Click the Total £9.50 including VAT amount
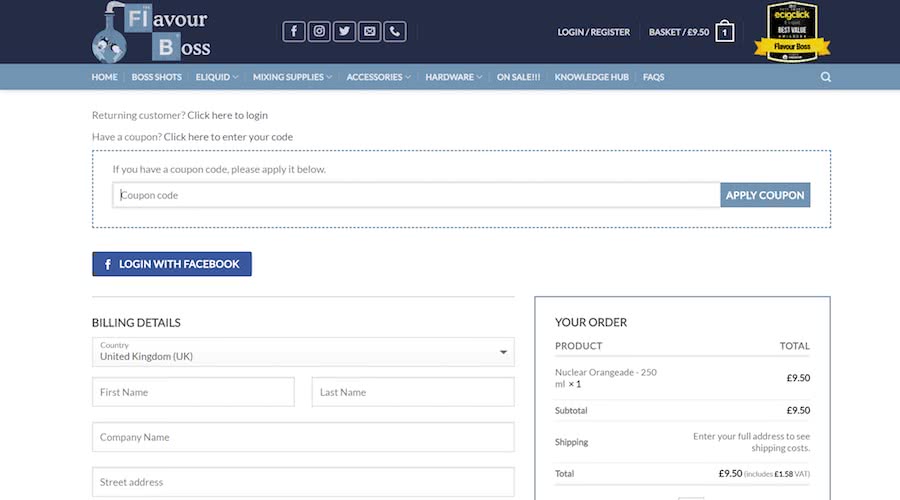Image resolution: width=900 pixels, height=500 pixels. tap(764, 474)
